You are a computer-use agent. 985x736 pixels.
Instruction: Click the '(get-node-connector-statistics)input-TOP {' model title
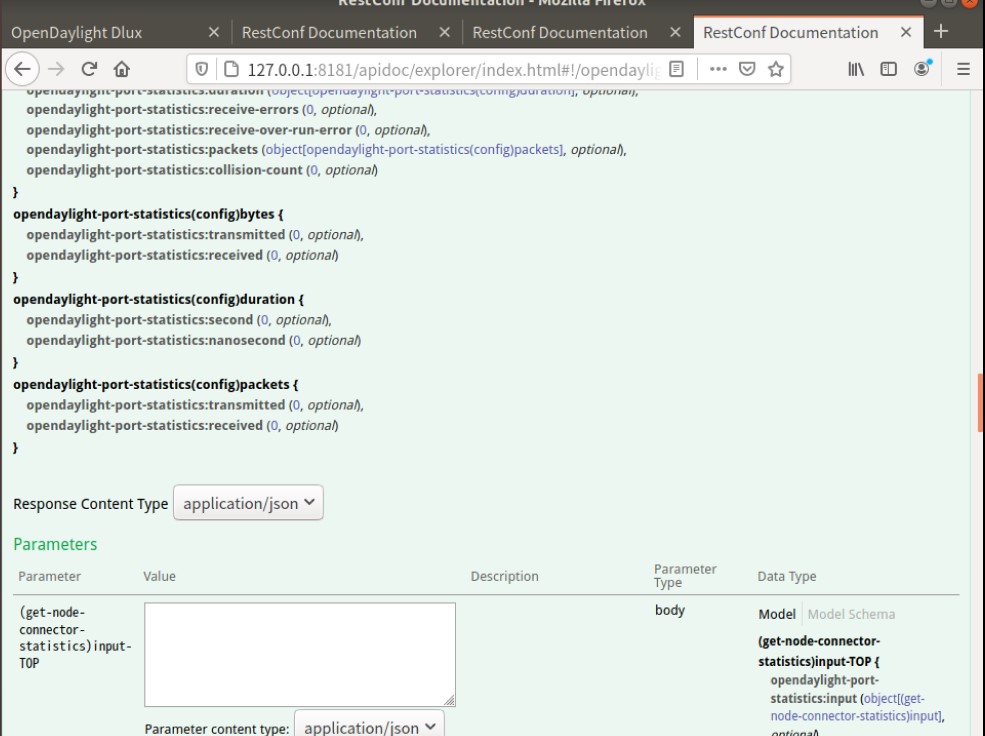pos(819,651)
